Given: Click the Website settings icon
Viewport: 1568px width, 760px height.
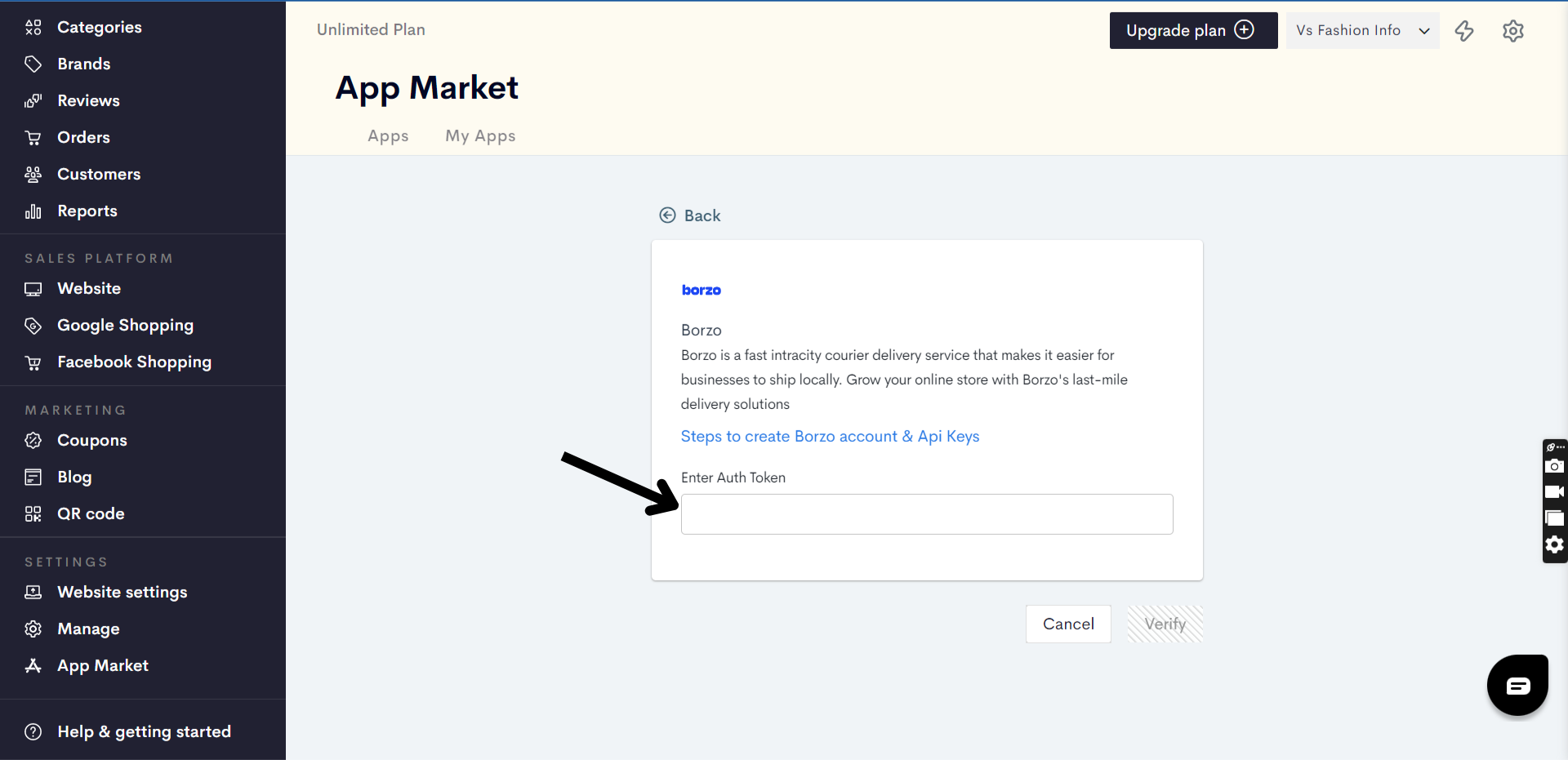Looking at the screenshot, I should [x=33, y=592].
